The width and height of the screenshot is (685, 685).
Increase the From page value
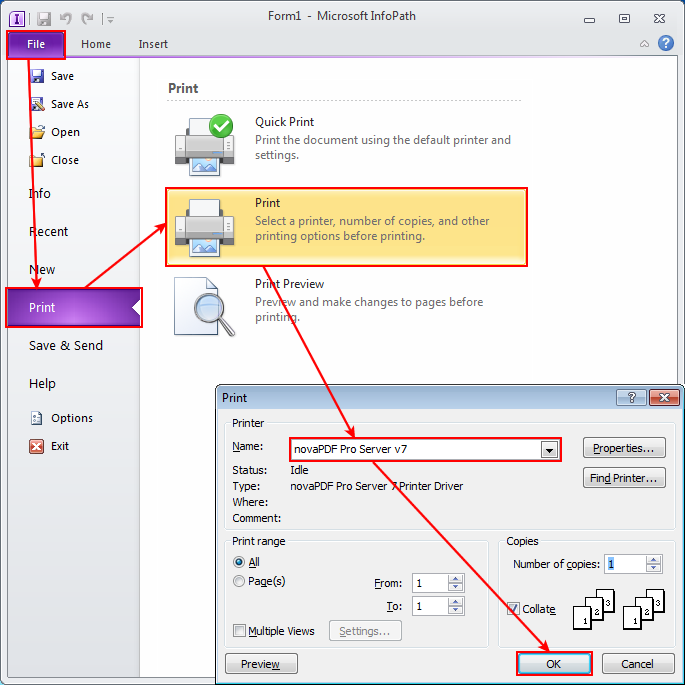[456, 579]
